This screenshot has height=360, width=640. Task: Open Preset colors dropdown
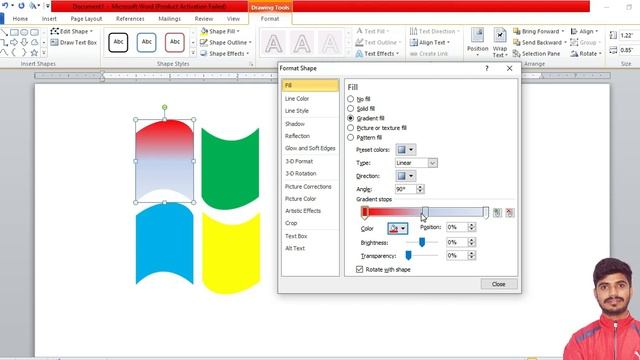(x=405, y=150)
